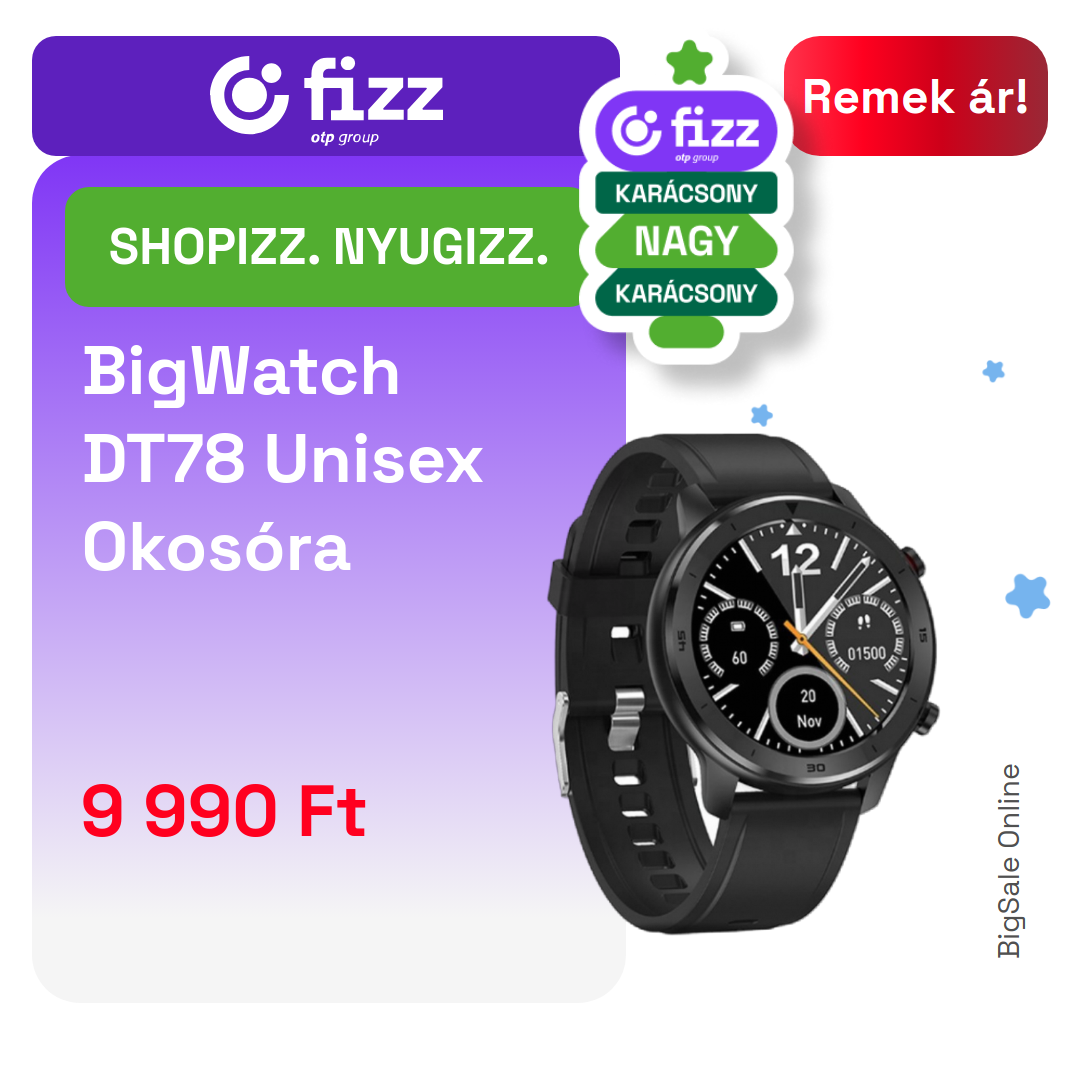1080x1080 pixels.
Task: Click the otp group text under the fizz logo
Action: tap(344, 137)
